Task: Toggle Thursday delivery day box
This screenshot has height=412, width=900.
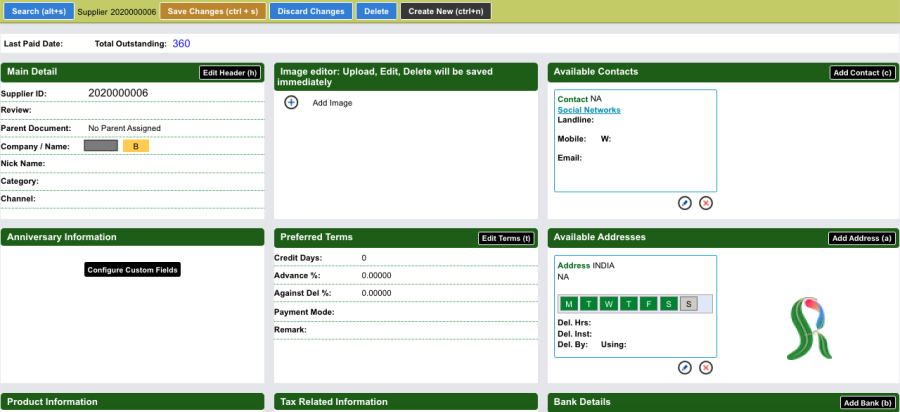Action: (629, 304)
